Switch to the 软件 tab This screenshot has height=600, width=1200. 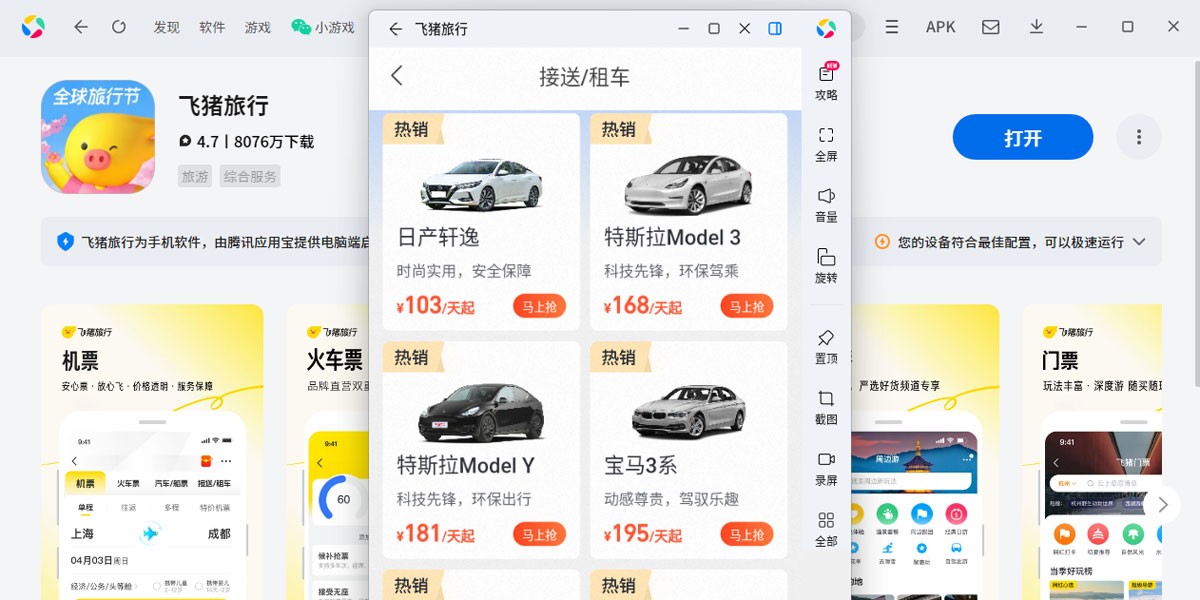click(212, 27)
